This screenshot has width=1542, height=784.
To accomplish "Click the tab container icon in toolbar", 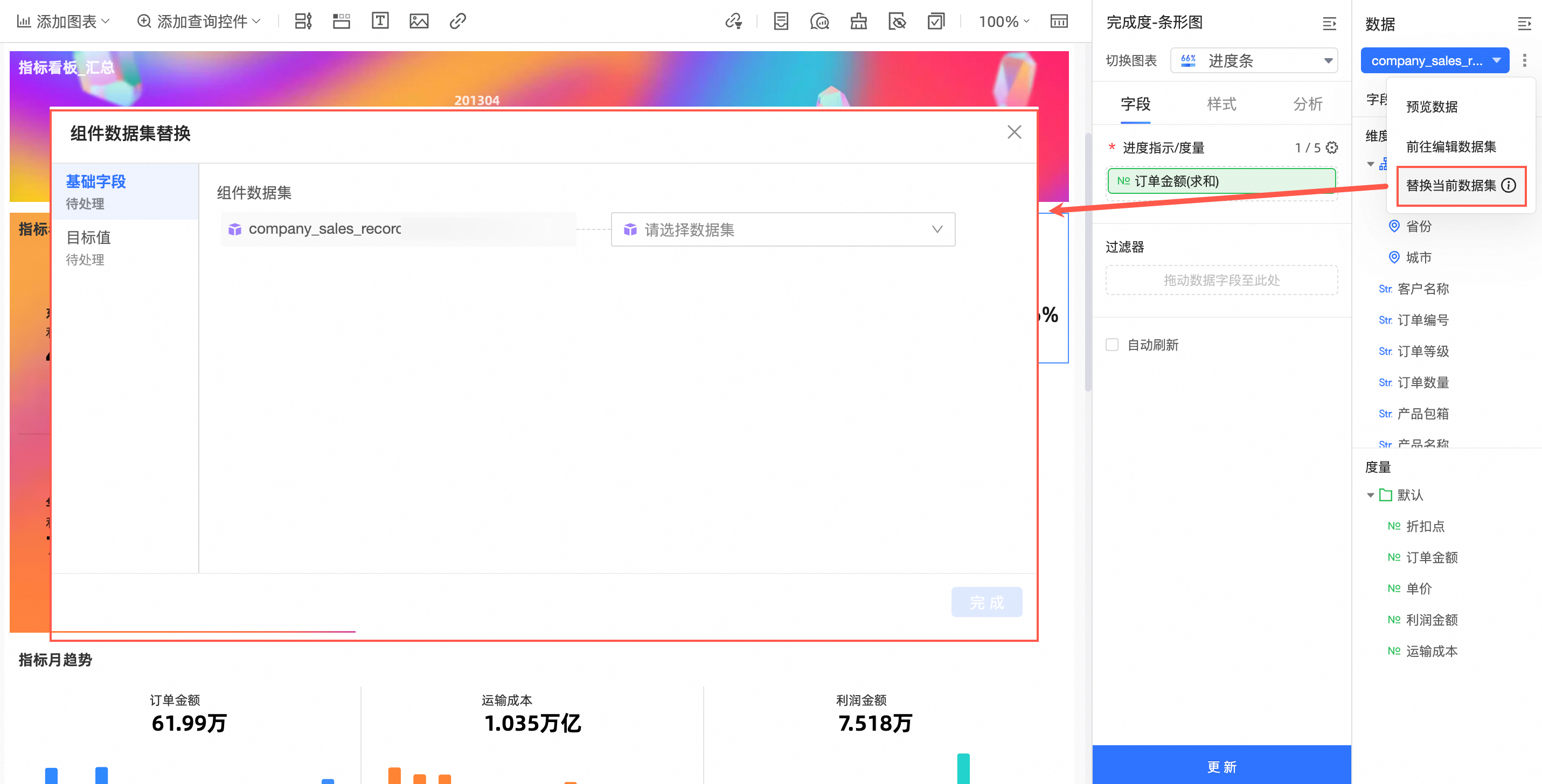I will point(341,22).
